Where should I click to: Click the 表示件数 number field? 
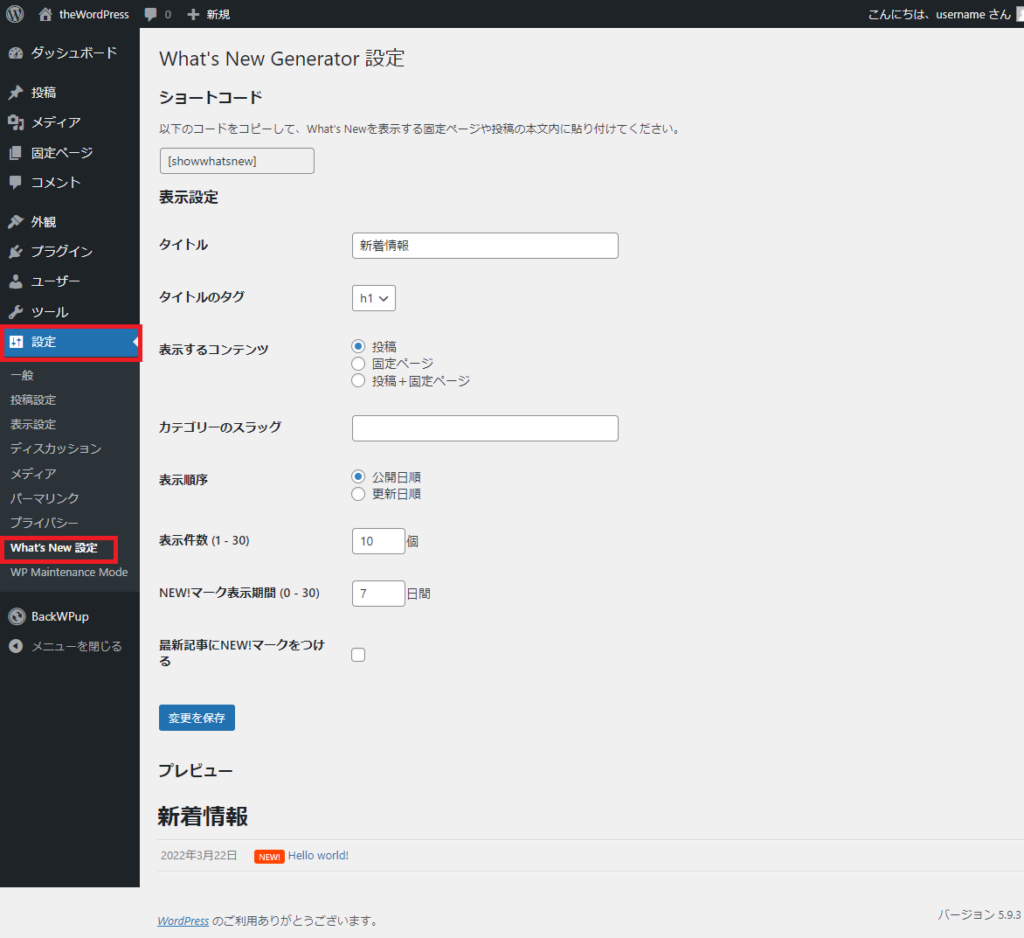379,541
